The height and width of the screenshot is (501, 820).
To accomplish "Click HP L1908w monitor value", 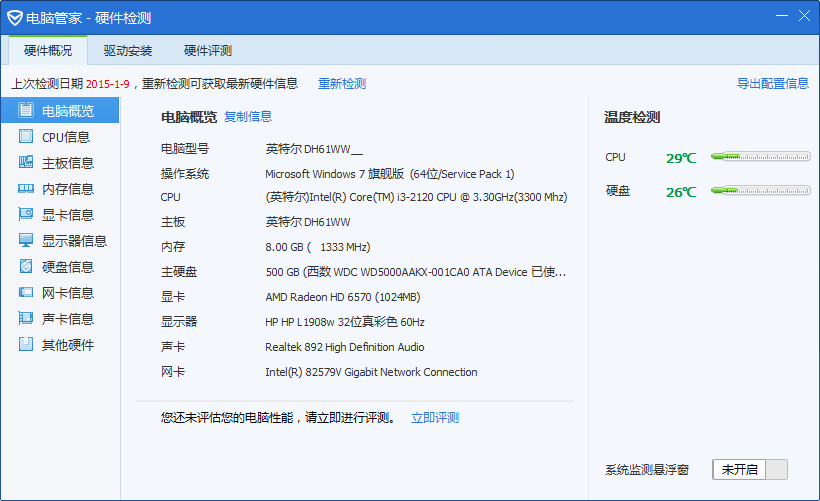I will [345, 322].
